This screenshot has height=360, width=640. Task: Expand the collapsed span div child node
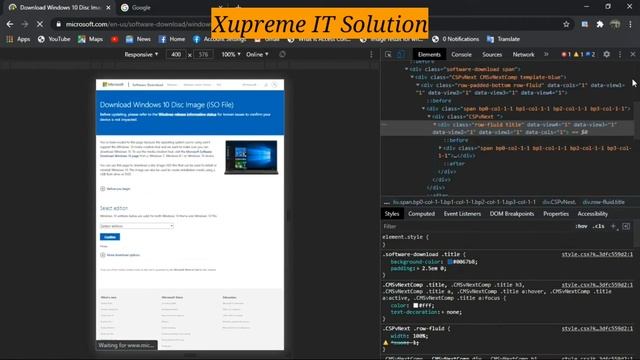(440, 148)
